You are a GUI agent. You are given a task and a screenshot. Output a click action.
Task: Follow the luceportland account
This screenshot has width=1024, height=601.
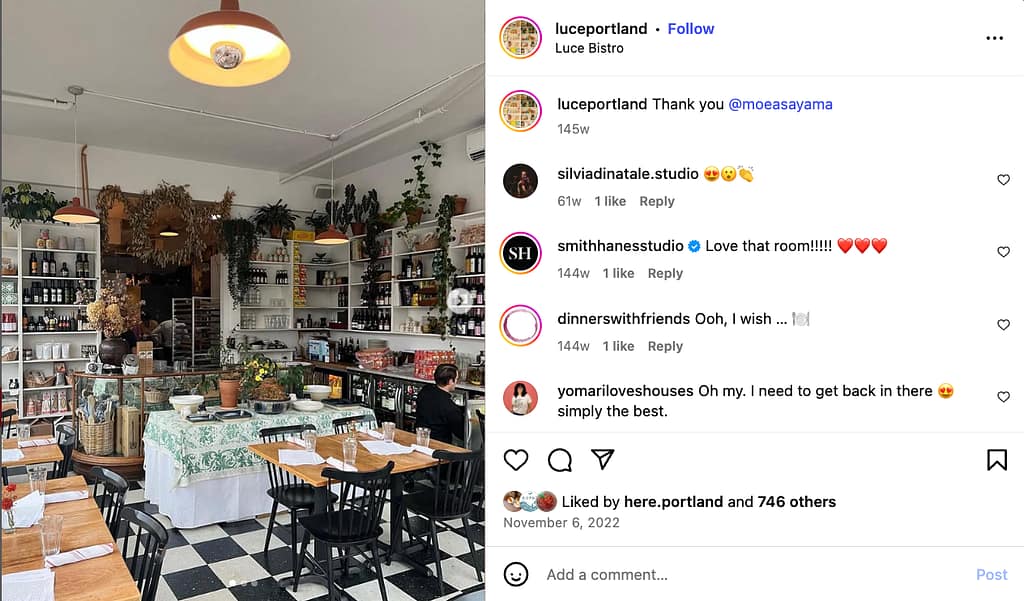pos(690,29)
